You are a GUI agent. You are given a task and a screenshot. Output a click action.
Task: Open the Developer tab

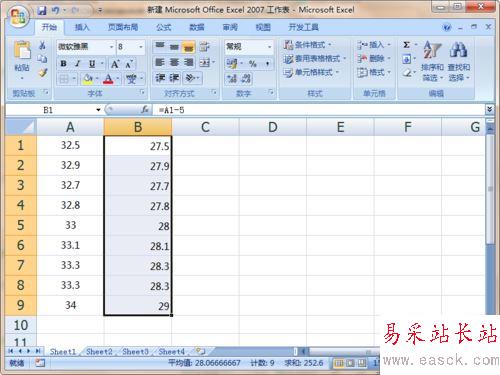[x=303, y=27]
